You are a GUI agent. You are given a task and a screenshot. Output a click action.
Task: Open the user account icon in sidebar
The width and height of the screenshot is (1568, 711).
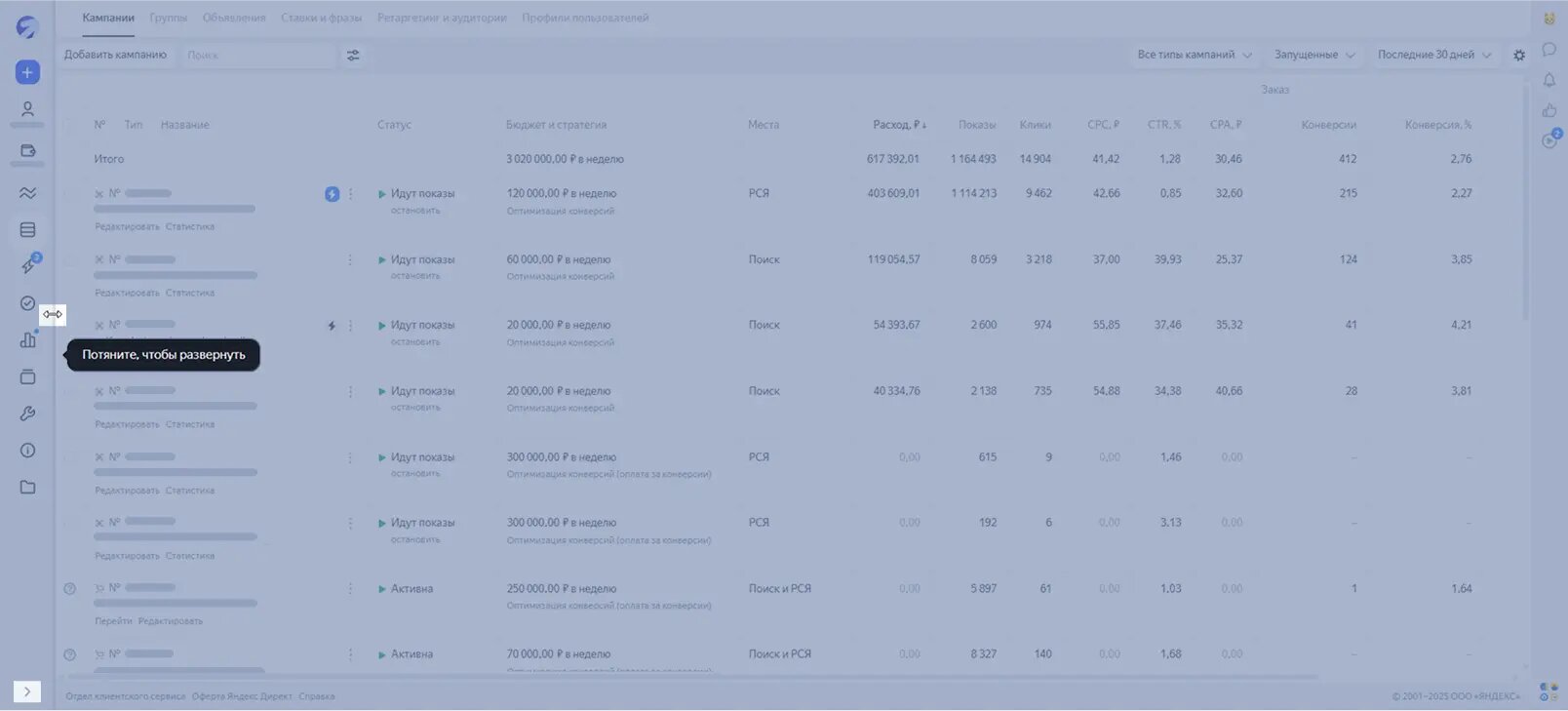pos(27,109)
